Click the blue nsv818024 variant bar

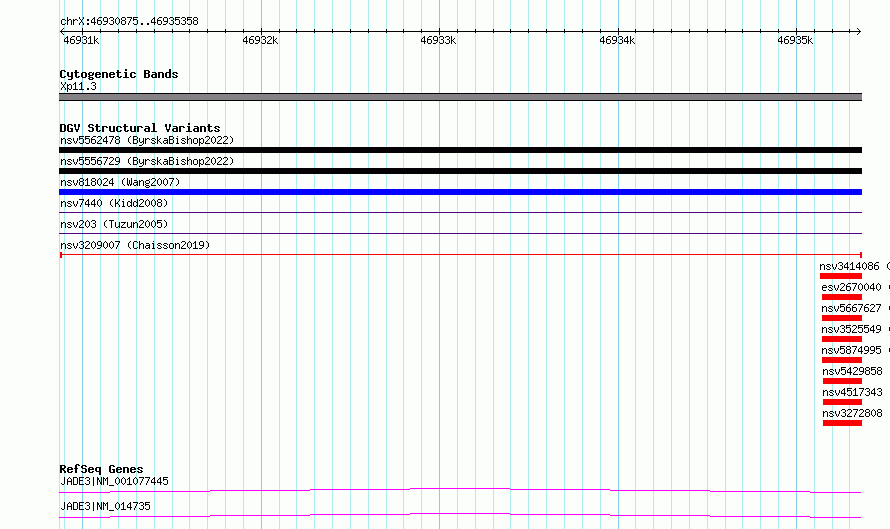click(x=460, y=192)
